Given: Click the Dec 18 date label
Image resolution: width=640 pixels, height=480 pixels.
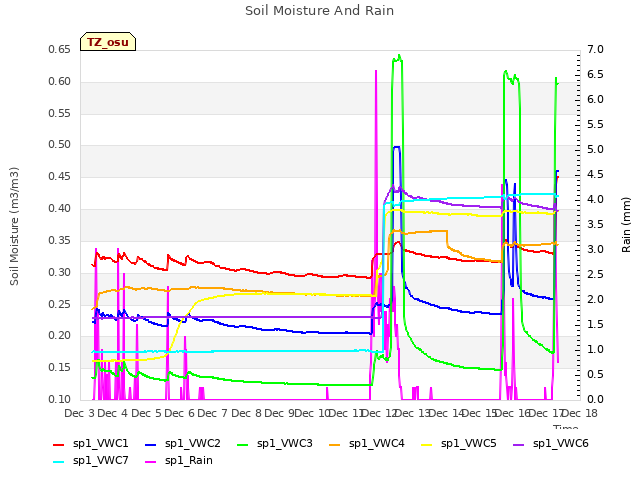Looking at the screenshot, I should [x=580, y=413].
